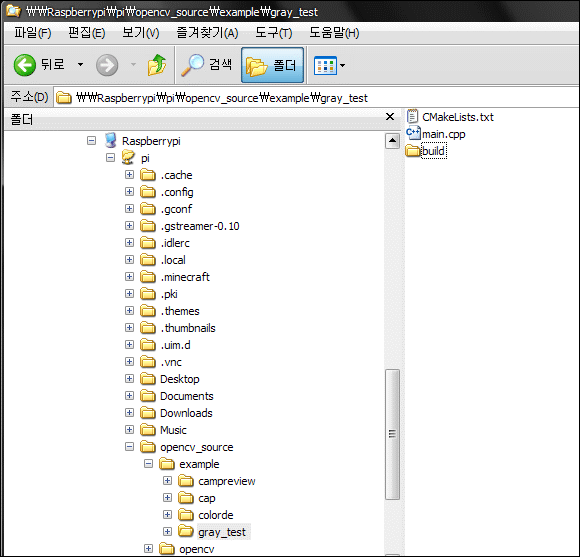This screenshot has width=580, height=557.
Task: Select the .minecraft folder icon
Action: (148, 277)
